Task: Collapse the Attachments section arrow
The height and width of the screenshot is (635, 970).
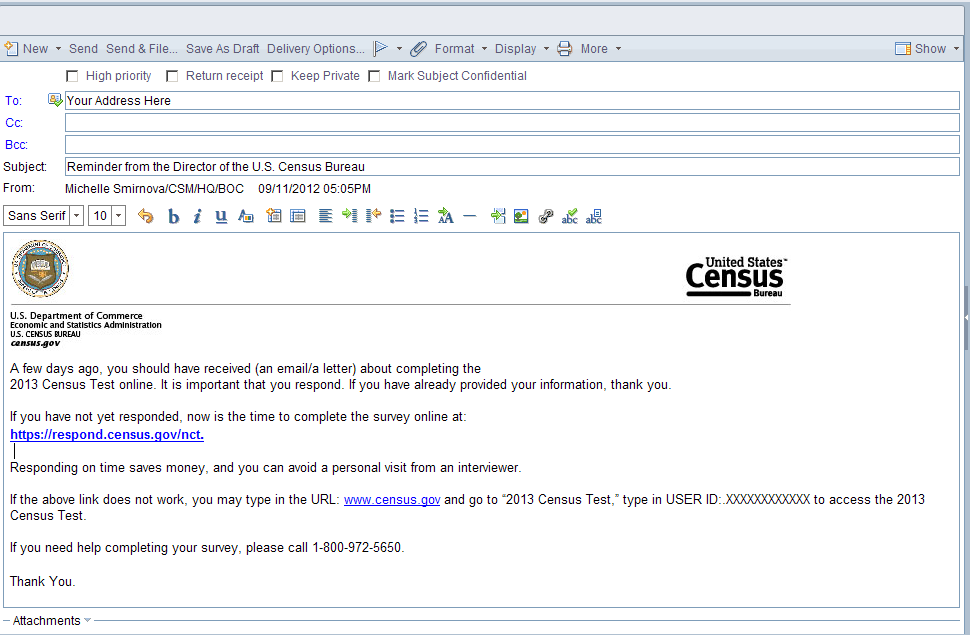Action: 87,620
